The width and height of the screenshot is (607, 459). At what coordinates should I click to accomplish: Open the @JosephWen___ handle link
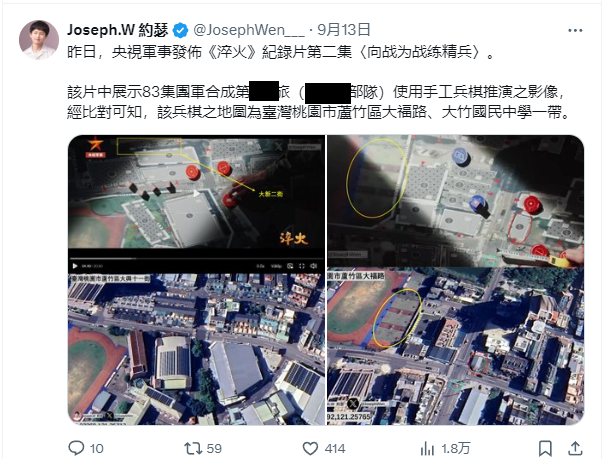(249, 30)
